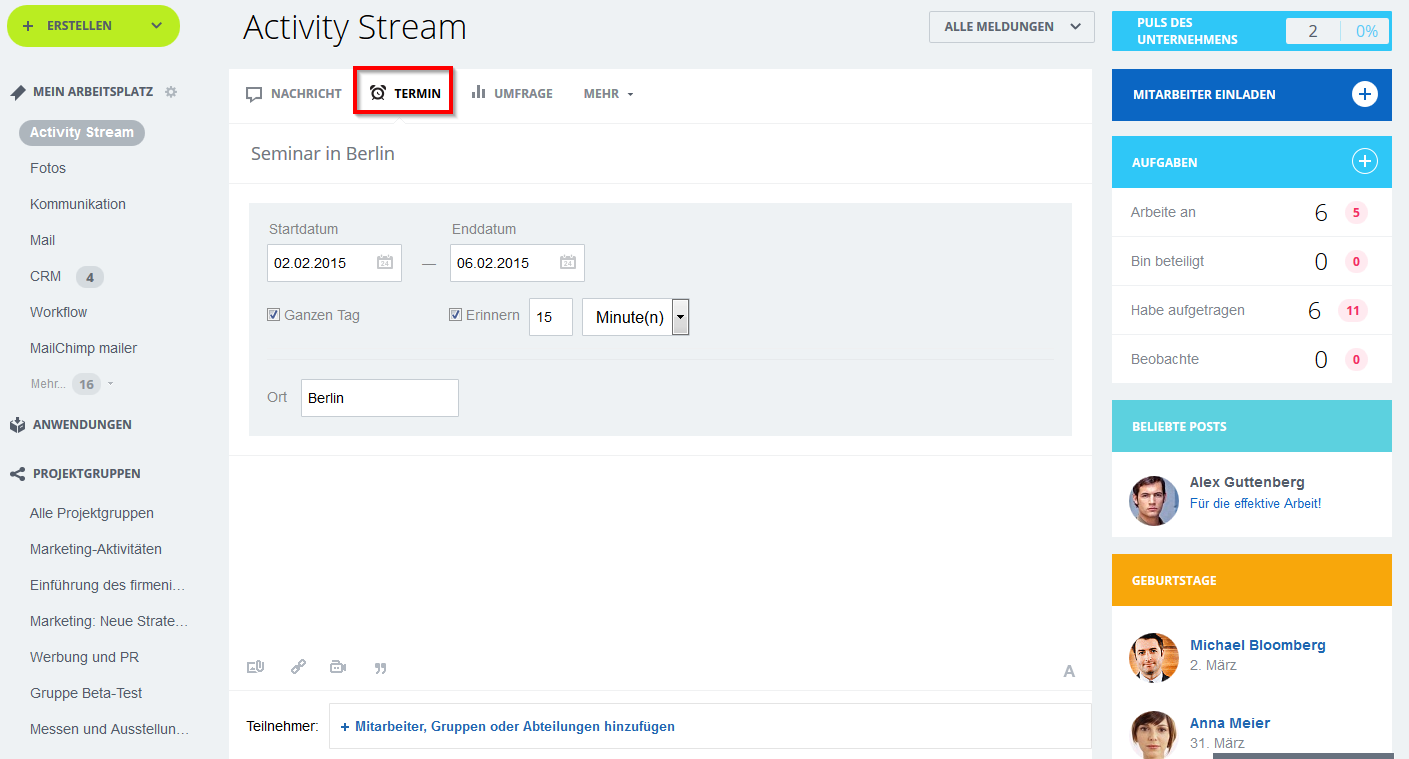This screenshot has width=1409, height=759.
Task: Insert a hyperlink via the link icon
Action: pos(298,667)
